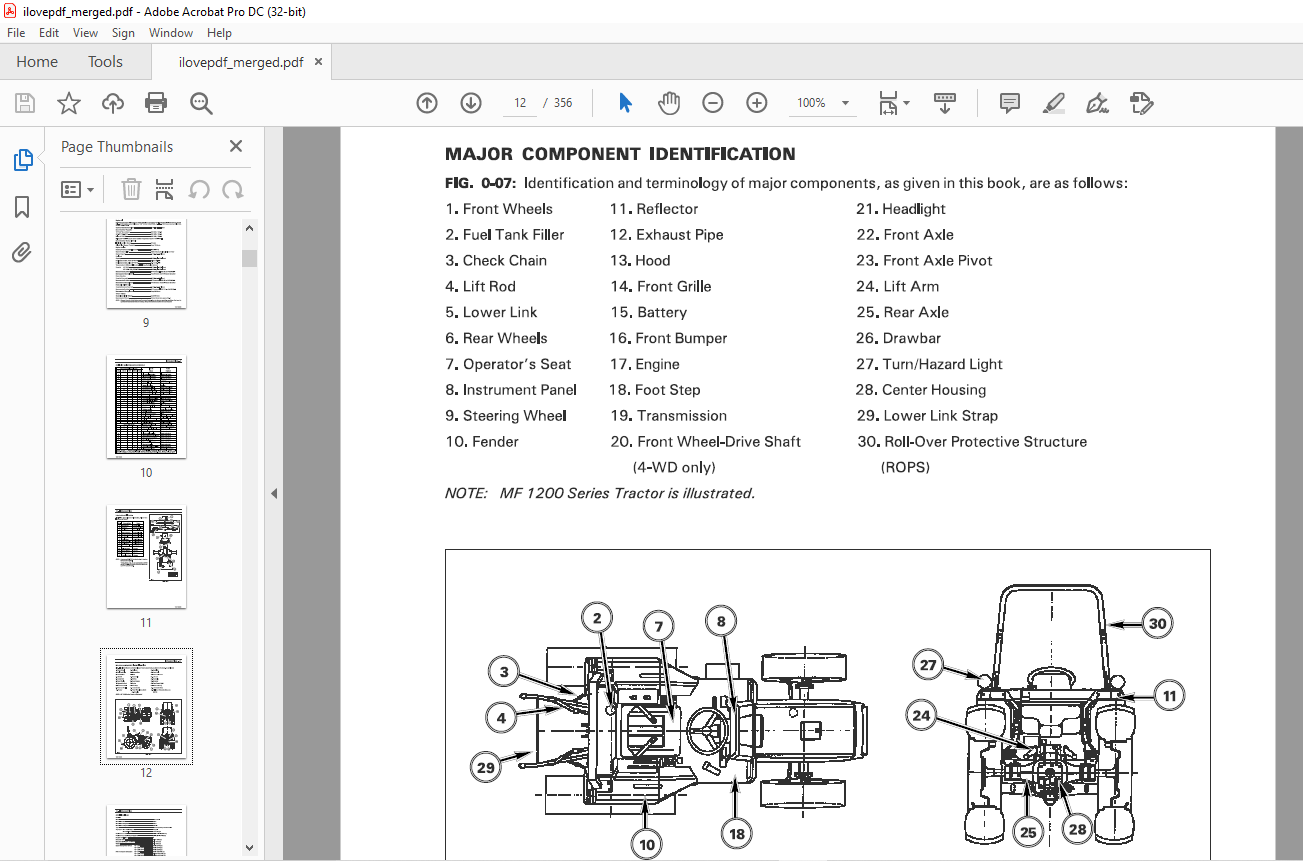This screenshot has height=861, width=1303.
Task: Bookmark this file with the star icon
Action: (x=68, y=103)
